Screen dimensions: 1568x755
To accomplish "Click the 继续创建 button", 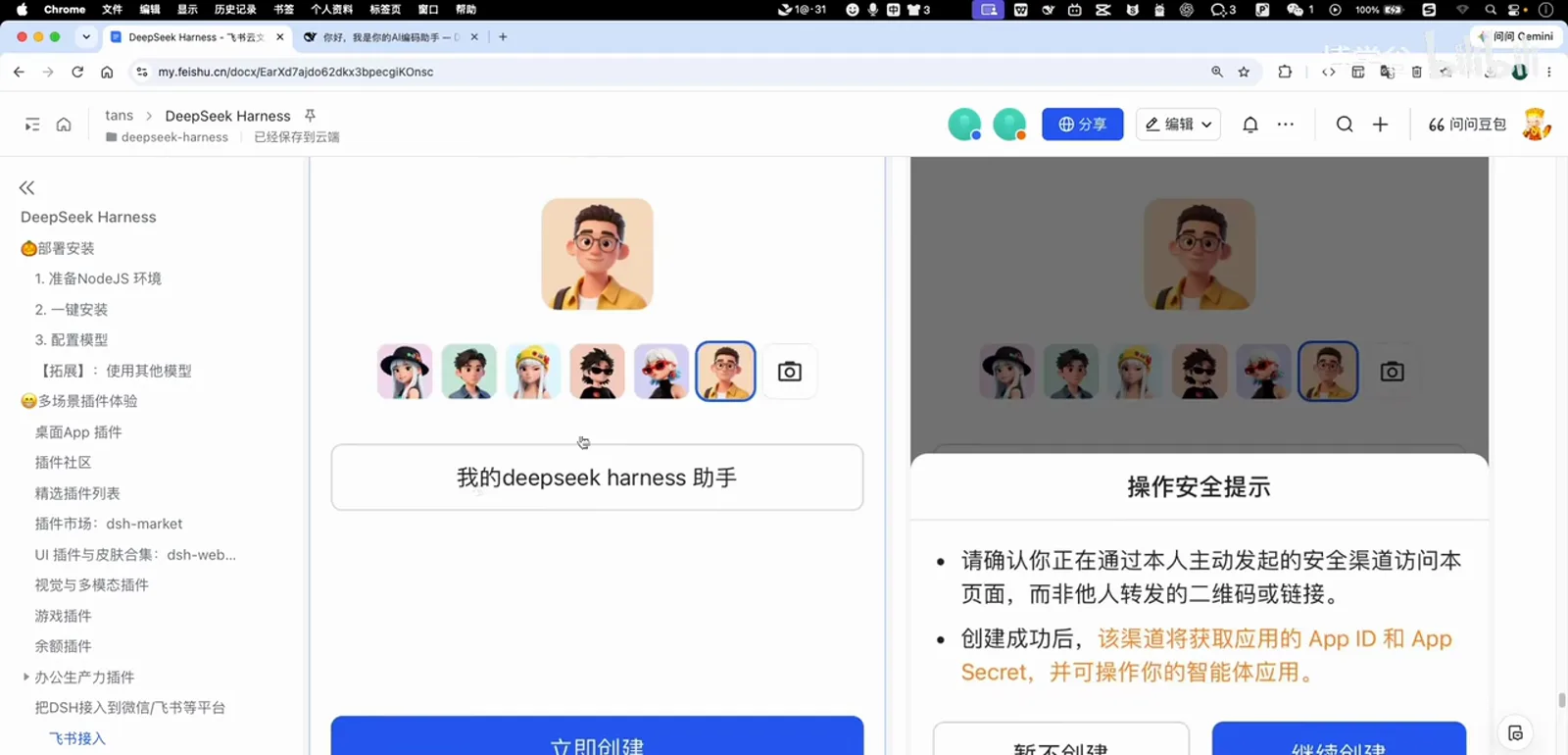I will point(1339,738).
